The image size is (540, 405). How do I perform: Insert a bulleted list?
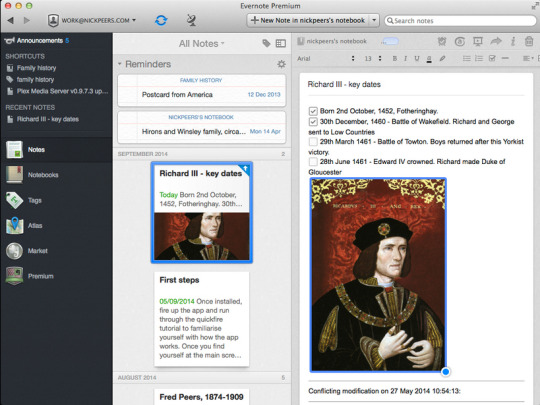click(x=467, y=59)
